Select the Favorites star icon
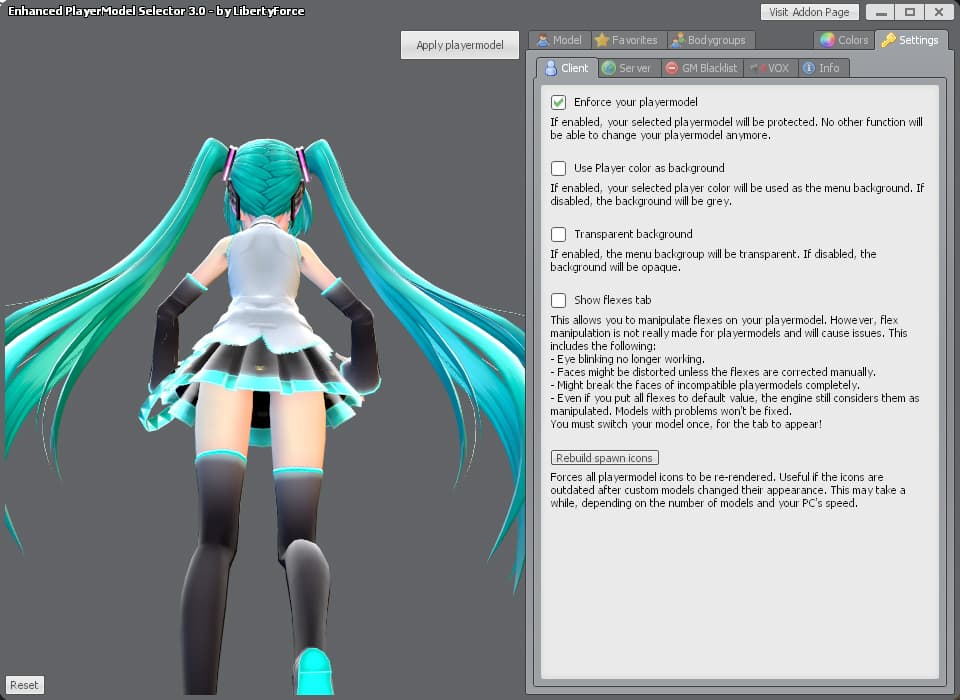The width and height of the screenshot is (960, 700). (602, 40)
